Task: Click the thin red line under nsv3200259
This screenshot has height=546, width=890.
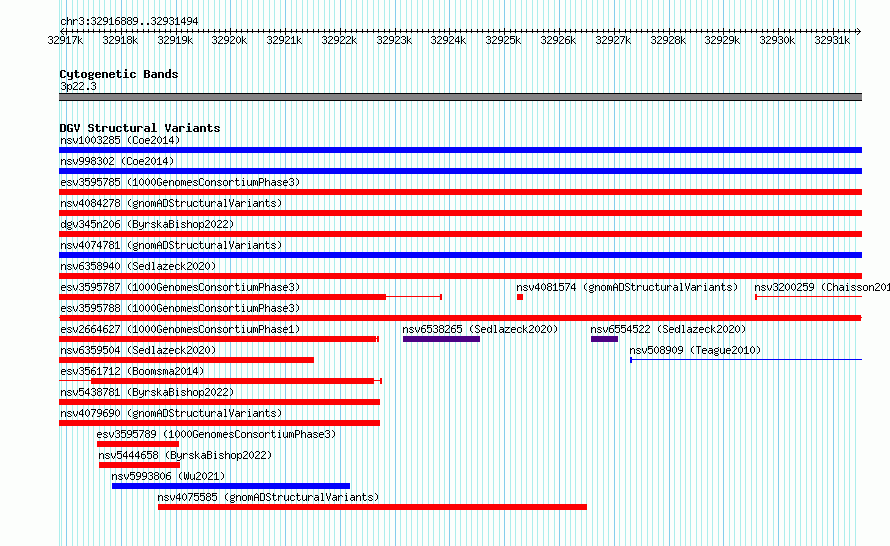Action: click(809, 297)
